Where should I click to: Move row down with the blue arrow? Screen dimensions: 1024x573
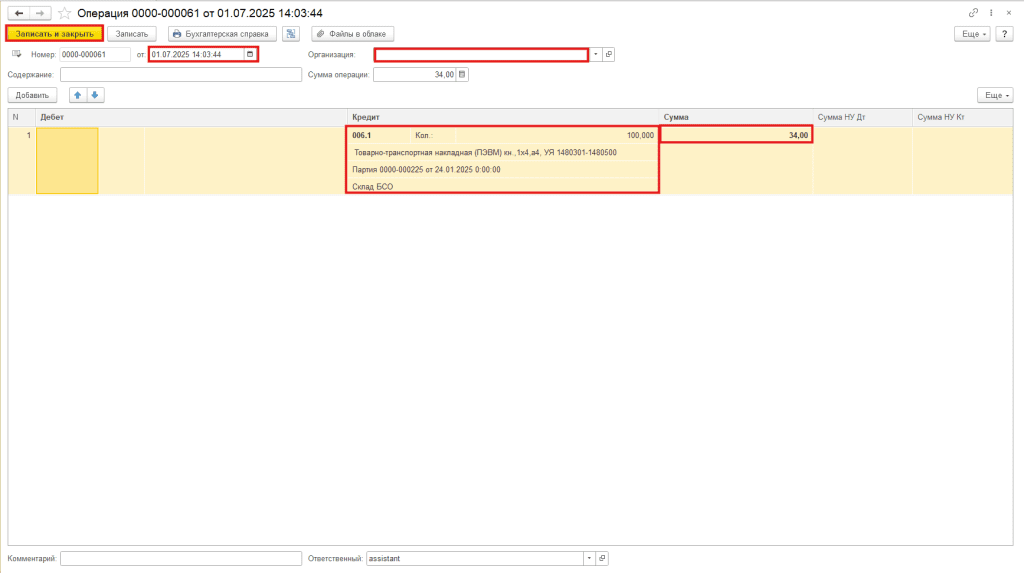95,95
